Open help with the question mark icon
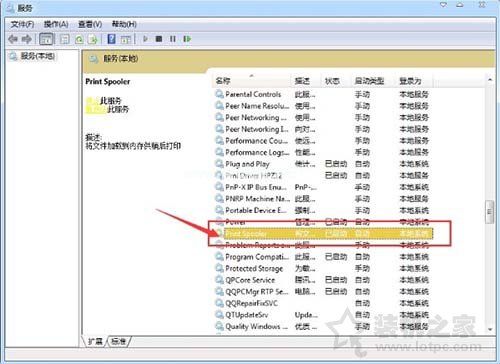This screenshot has width=500, height=364. coord(112,39)
